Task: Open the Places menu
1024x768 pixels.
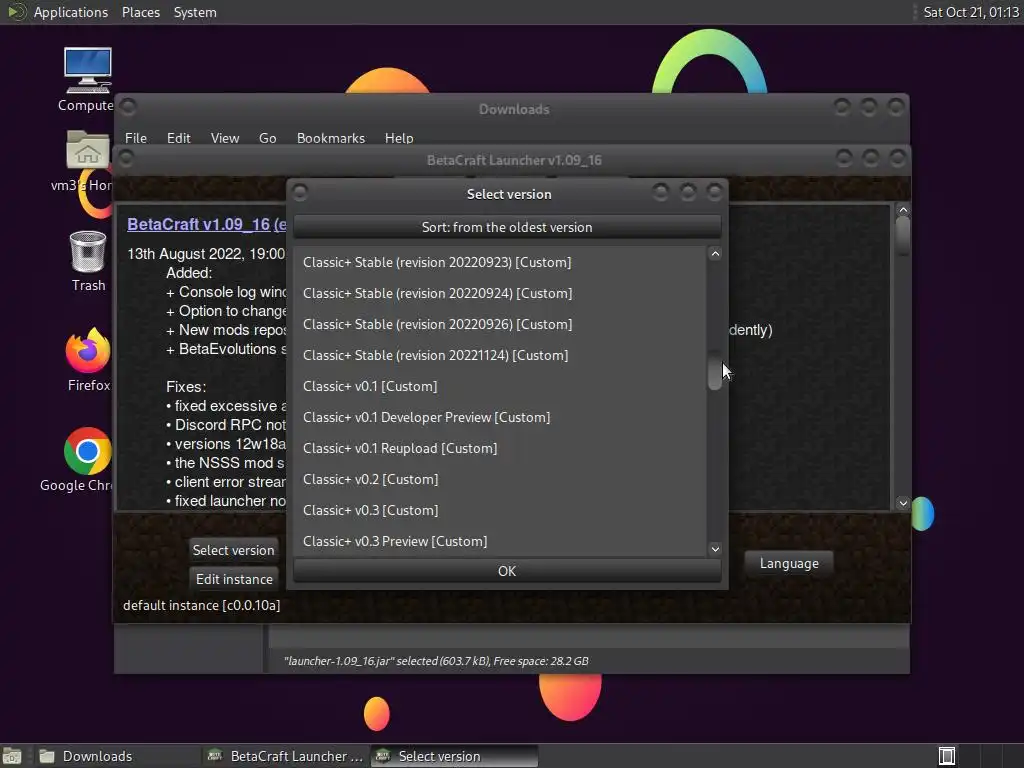Action: coord(140,12)
